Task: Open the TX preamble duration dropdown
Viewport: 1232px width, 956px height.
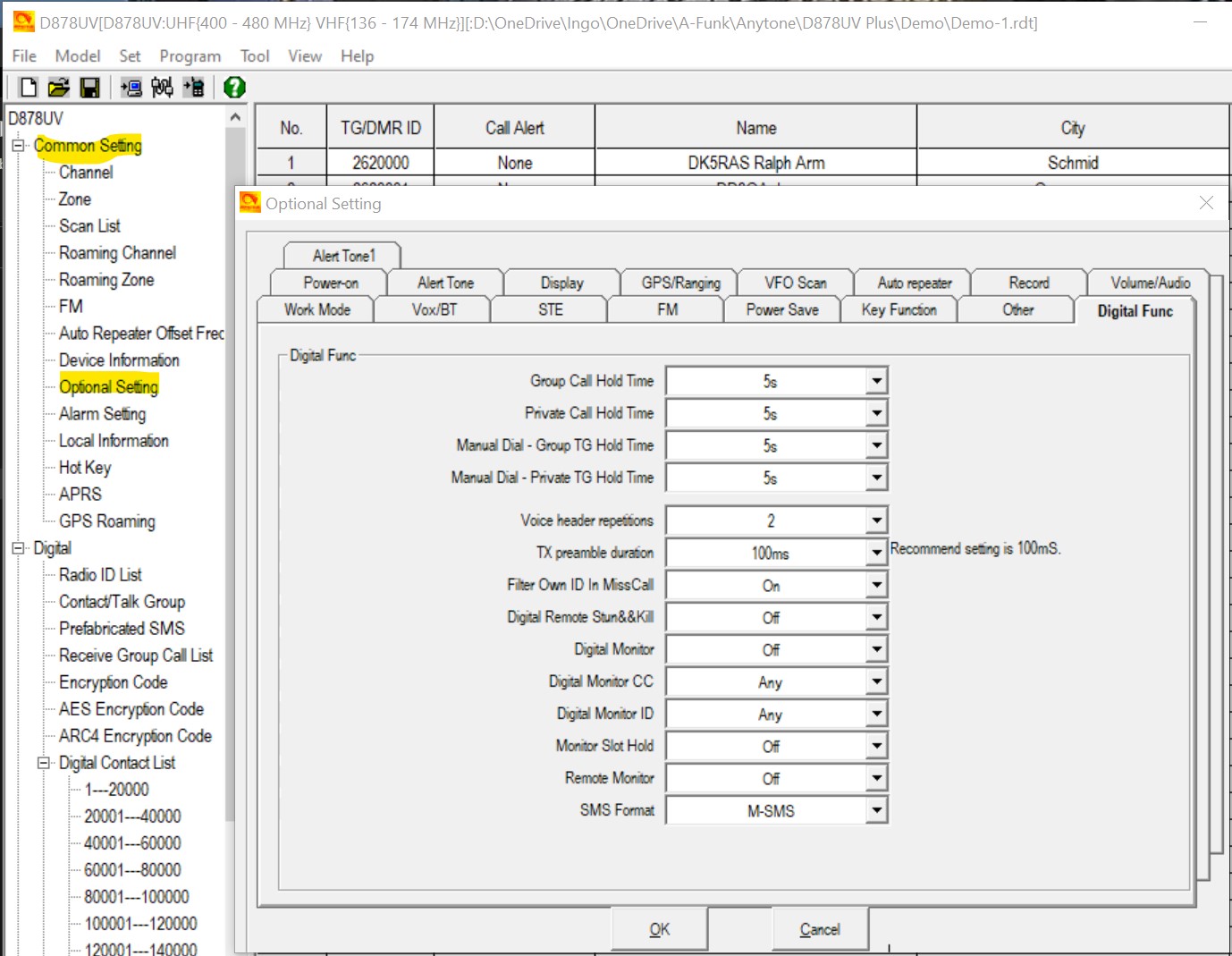Action: [877, 553]
